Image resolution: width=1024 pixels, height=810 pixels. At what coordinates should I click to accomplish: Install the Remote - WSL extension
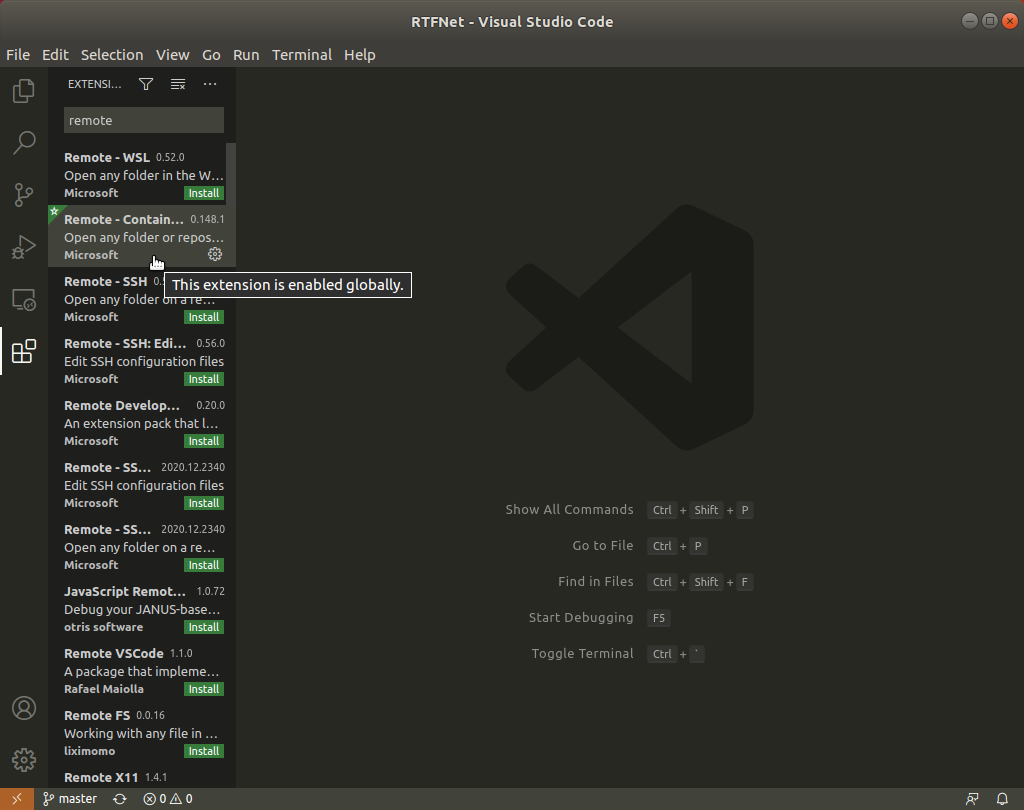[x=204, y=193]
